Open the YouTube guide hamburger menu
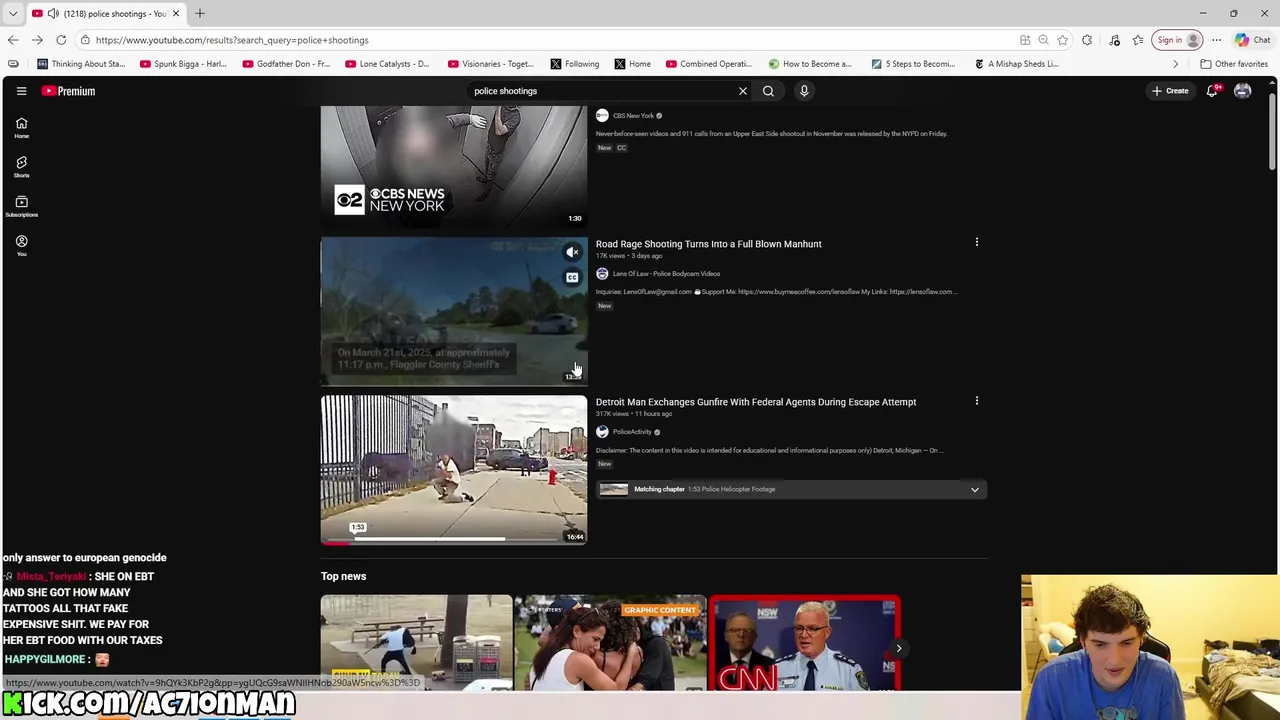Viewport: 1280px width, 720px height. tap(21, 91)
